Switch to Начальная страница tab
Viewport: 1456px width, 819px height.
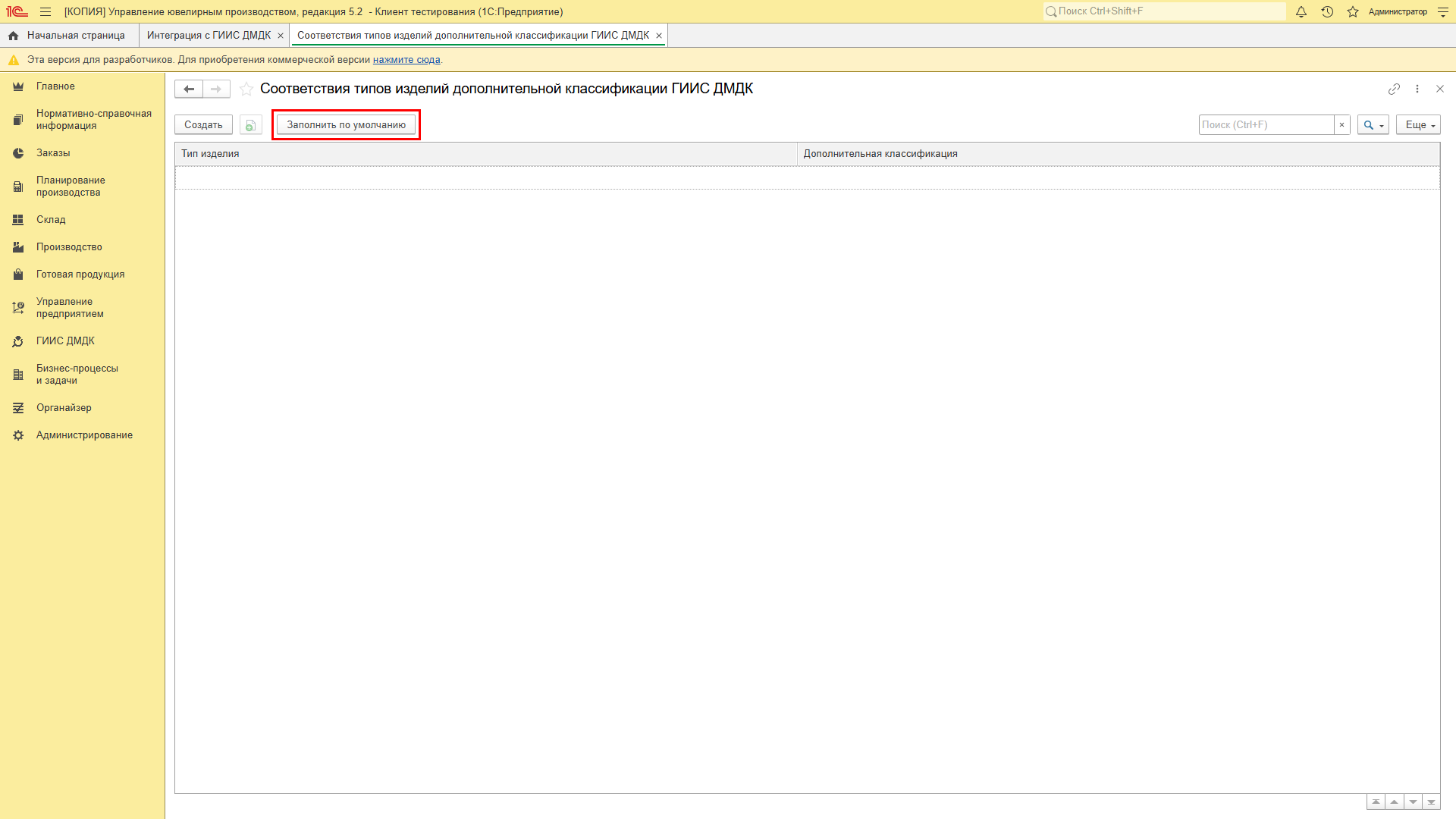[x=69, y=36]
